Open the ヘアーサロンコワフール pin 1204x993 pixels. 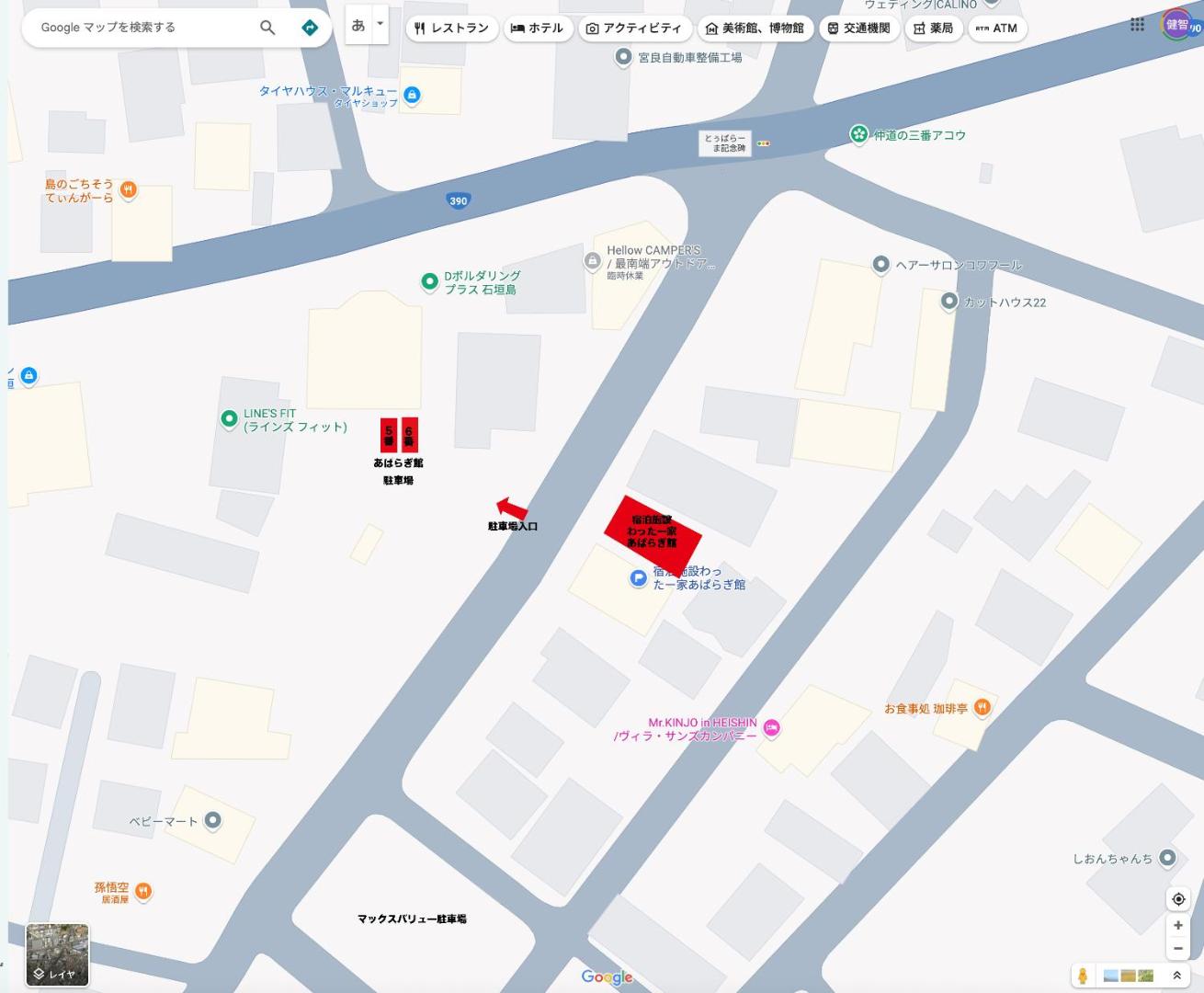click(880, 265)
